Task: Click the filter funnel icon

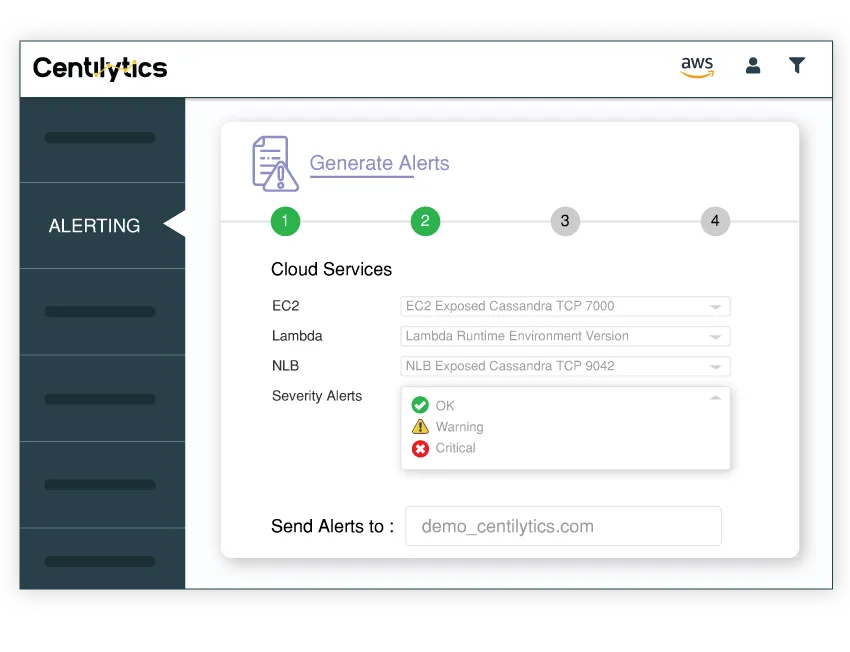Action: (796, 65)
